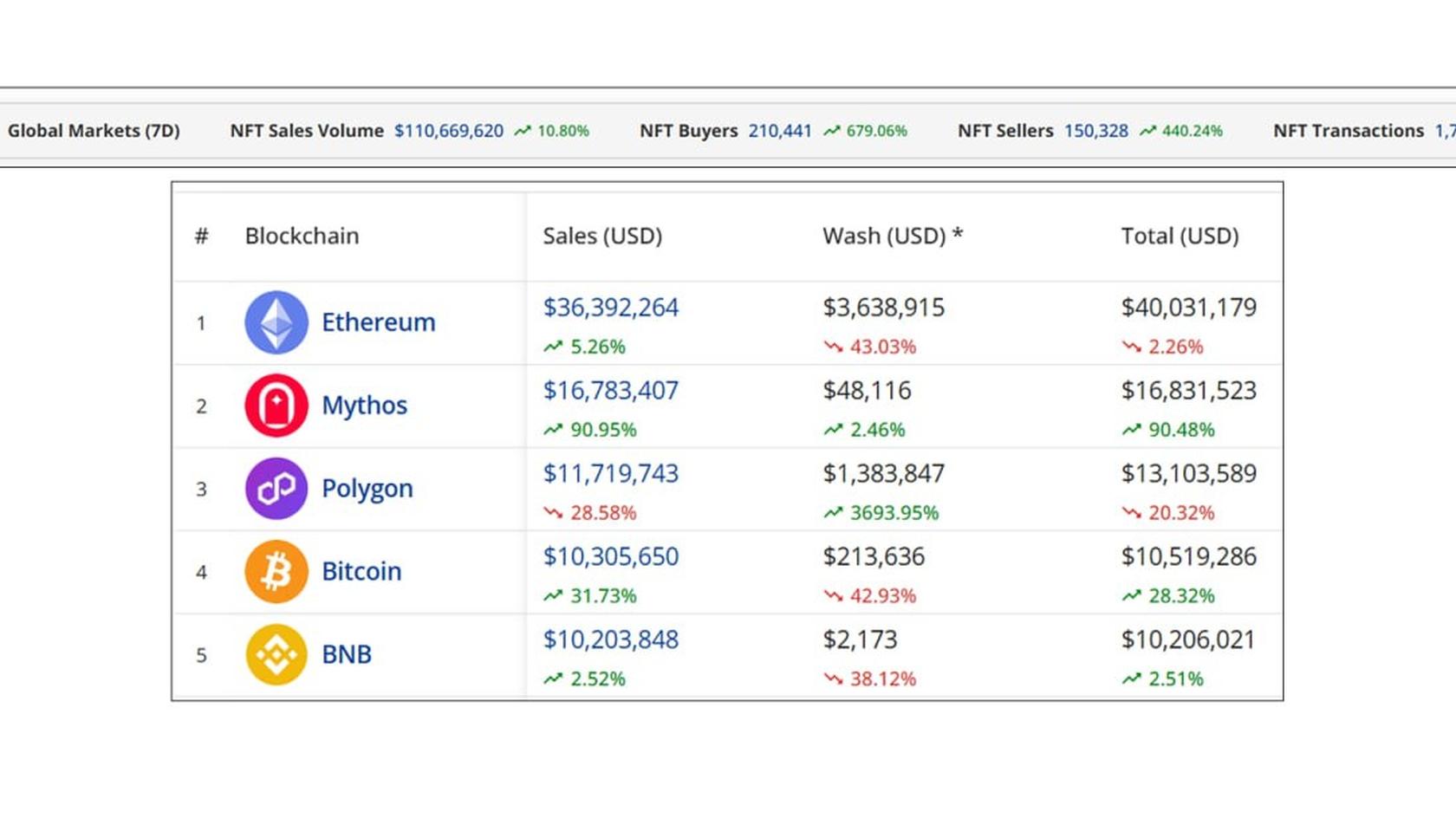
Task: Click BNB total $10,206,021
Action: tap(1189, 640)
